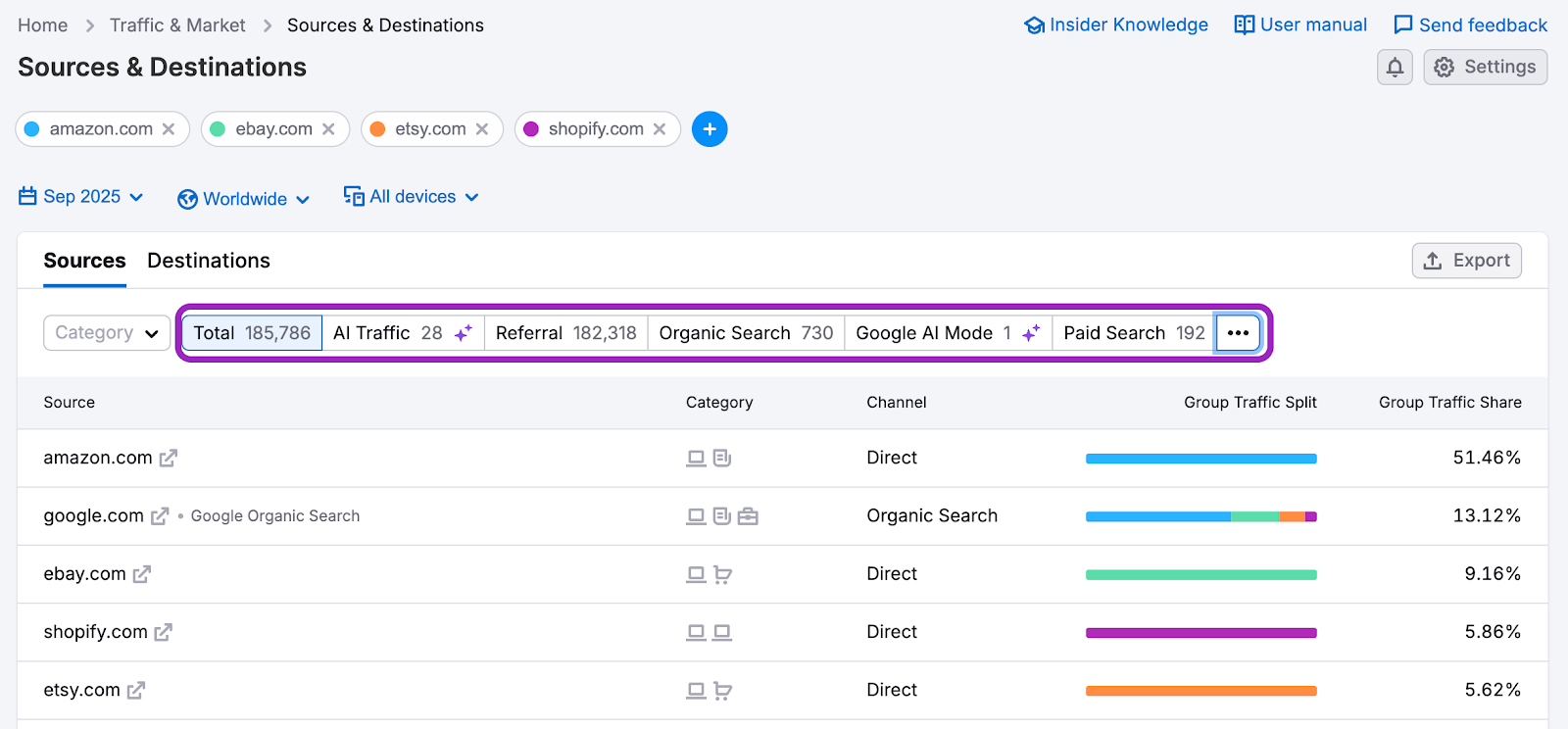The image size is (1568, 729).
Task: Click the Channel column header
Action: click(897, 403)
